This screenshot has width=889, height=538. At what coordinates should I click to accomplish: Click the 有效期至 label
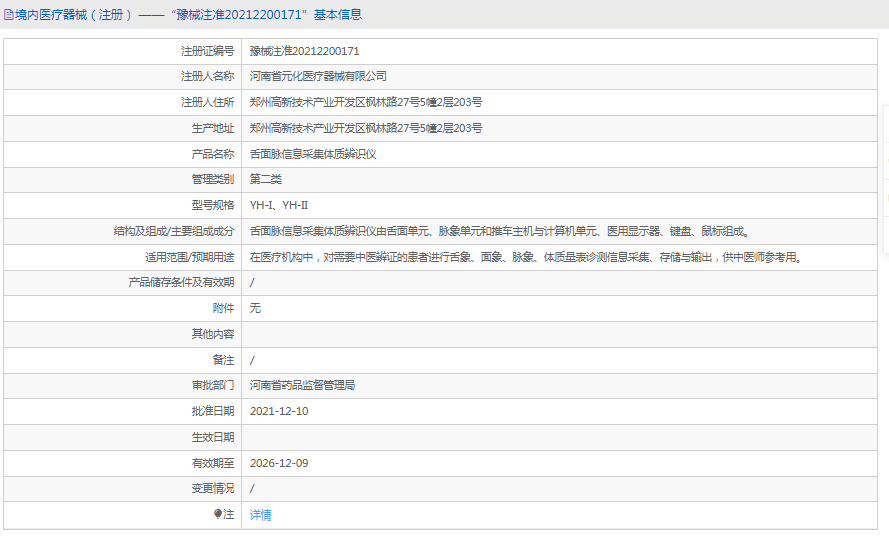pos(213,463)
